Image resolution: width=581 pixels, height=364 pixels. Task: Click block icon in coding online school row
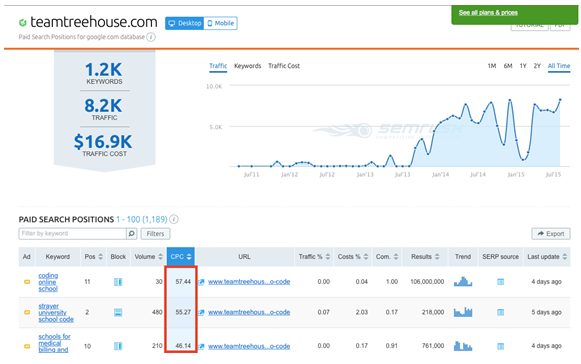(118, 282)
